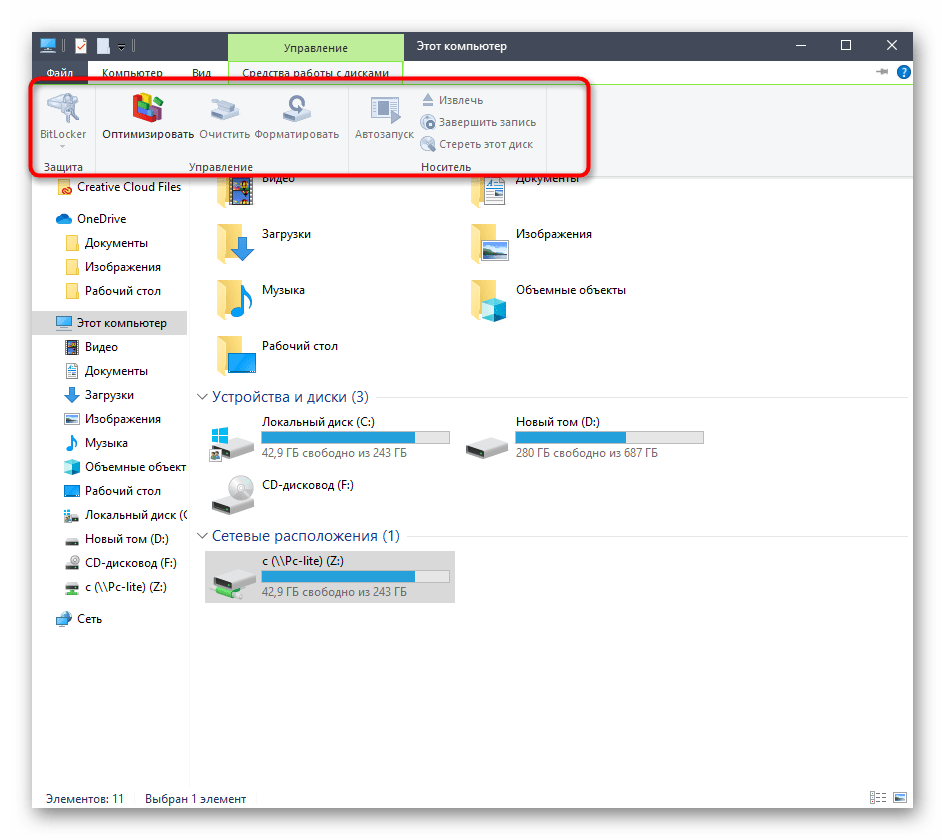Click the Форматировать (Format) ribbon icon
Screen dimensions: 945x840
[x=296, y=109]
